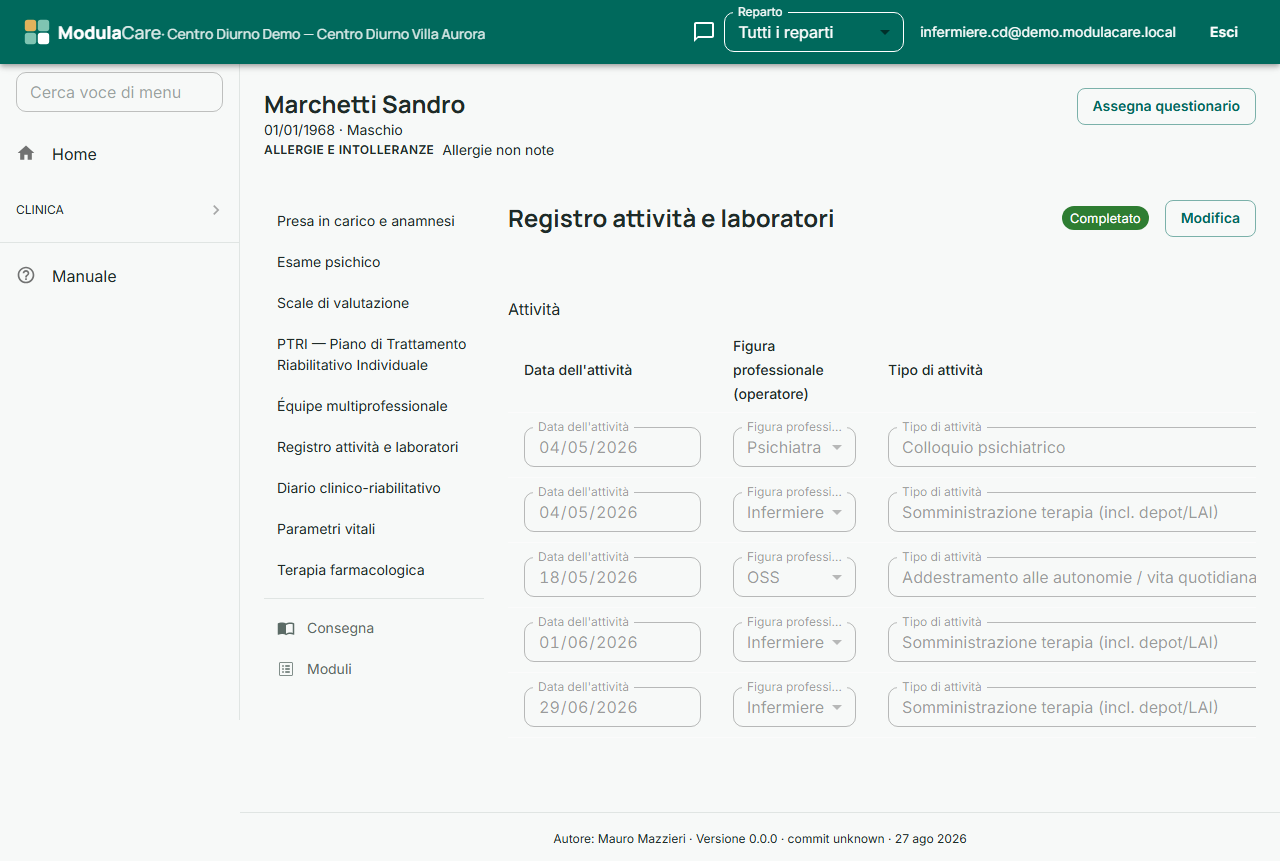Go to Terapia farmacologica section
Image resolution: width=1280 pixels, height=861 pixels.
point(351,570)
